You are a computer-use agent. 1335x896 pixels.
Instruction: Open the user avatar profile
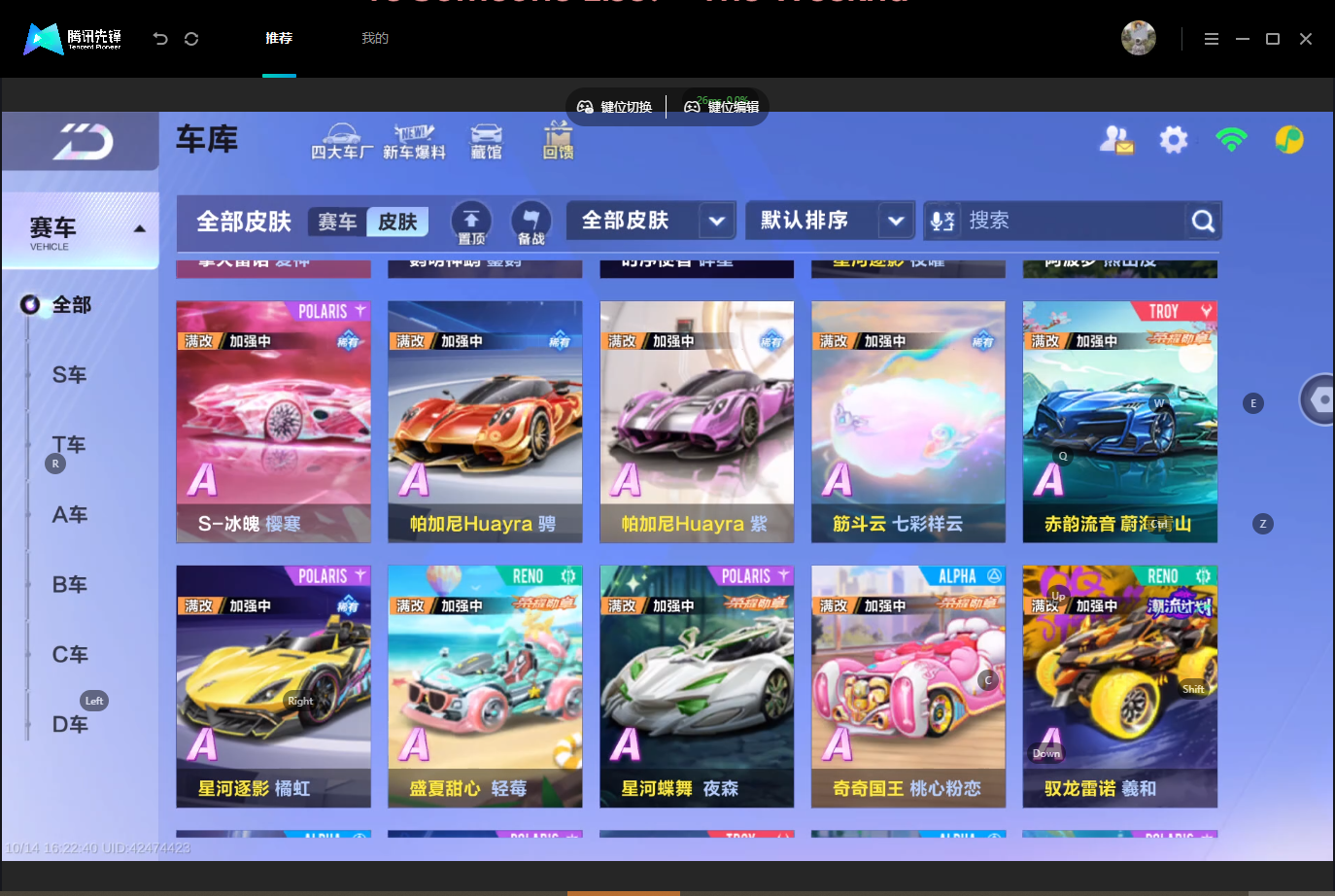pos(1139,38)
